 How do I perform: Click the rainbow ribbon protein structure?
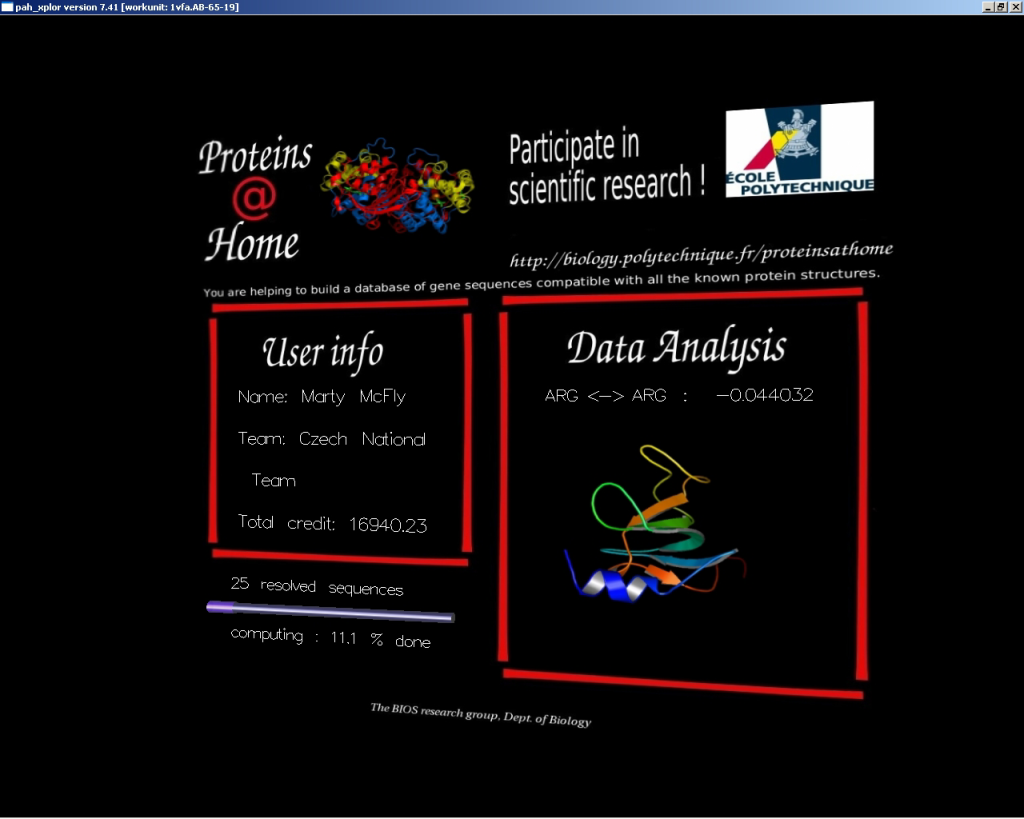pos(651,530)
